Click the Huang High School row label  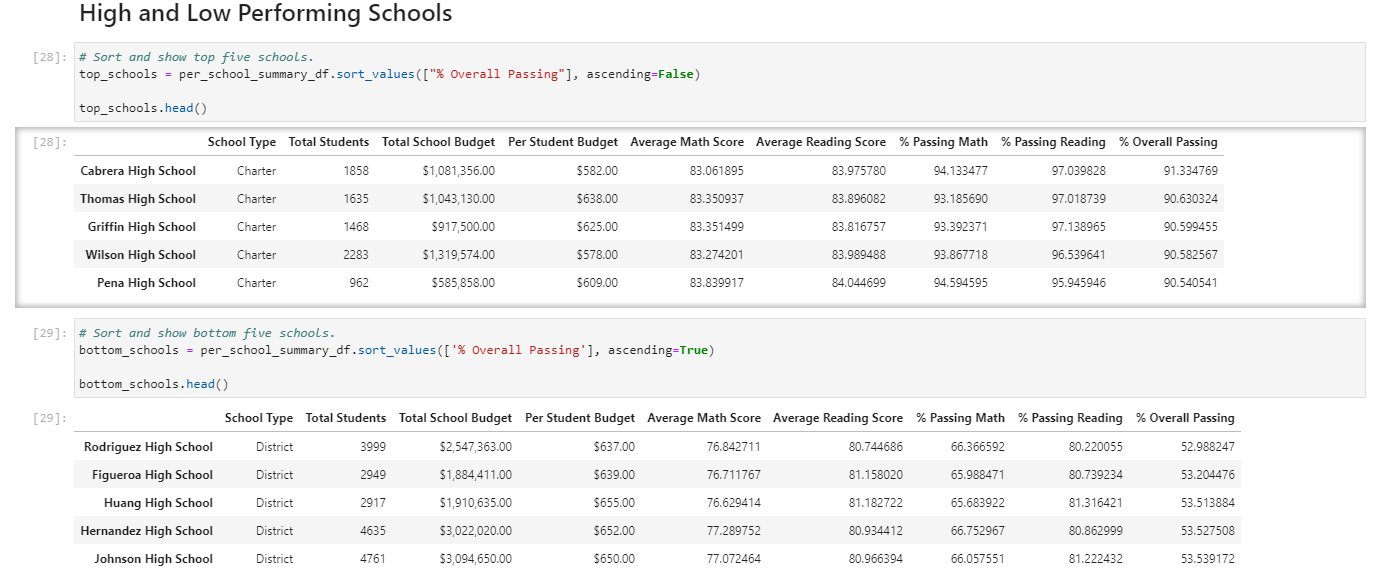point(158,503)
